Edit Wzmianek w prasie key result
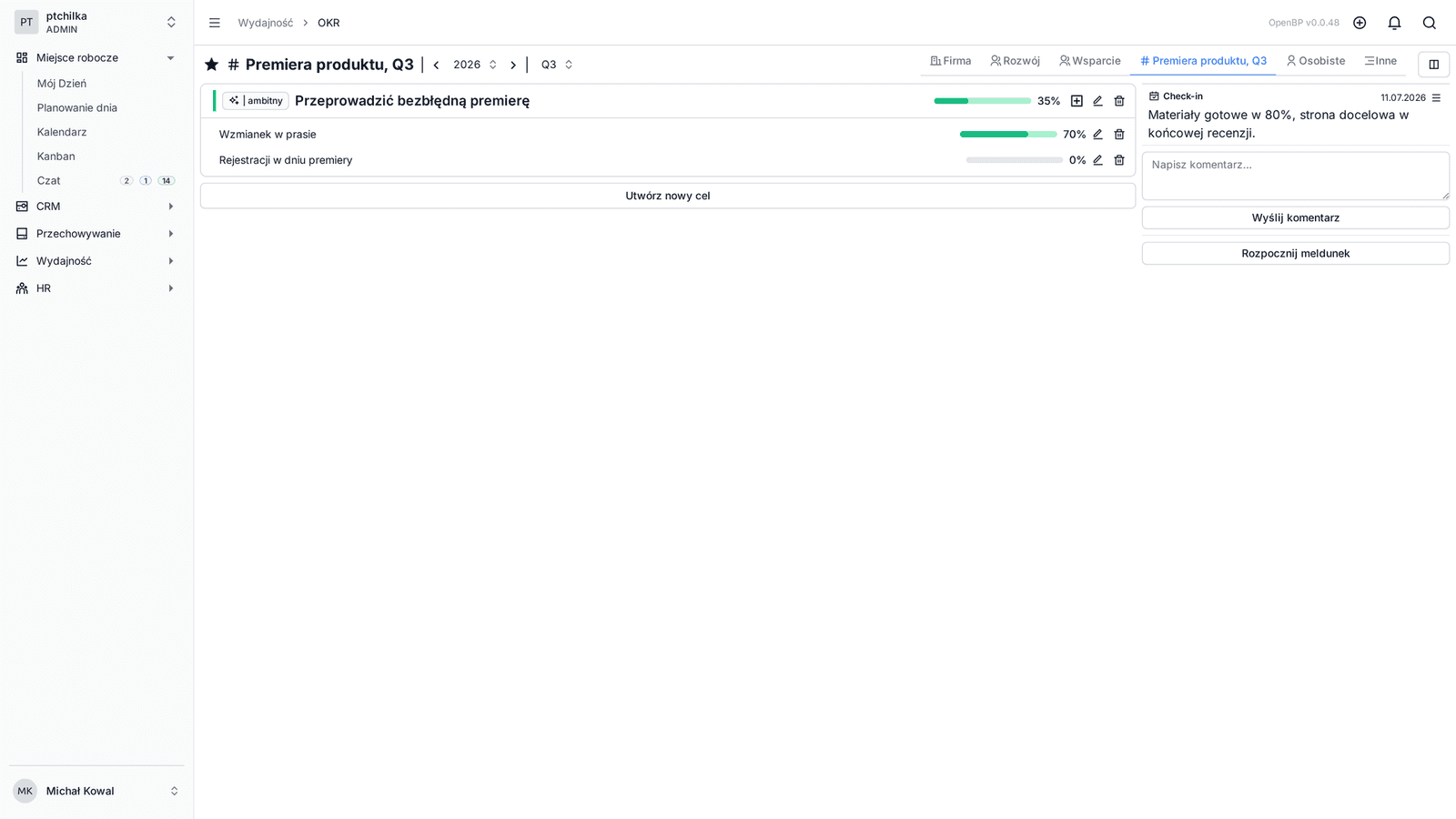 1097,134
